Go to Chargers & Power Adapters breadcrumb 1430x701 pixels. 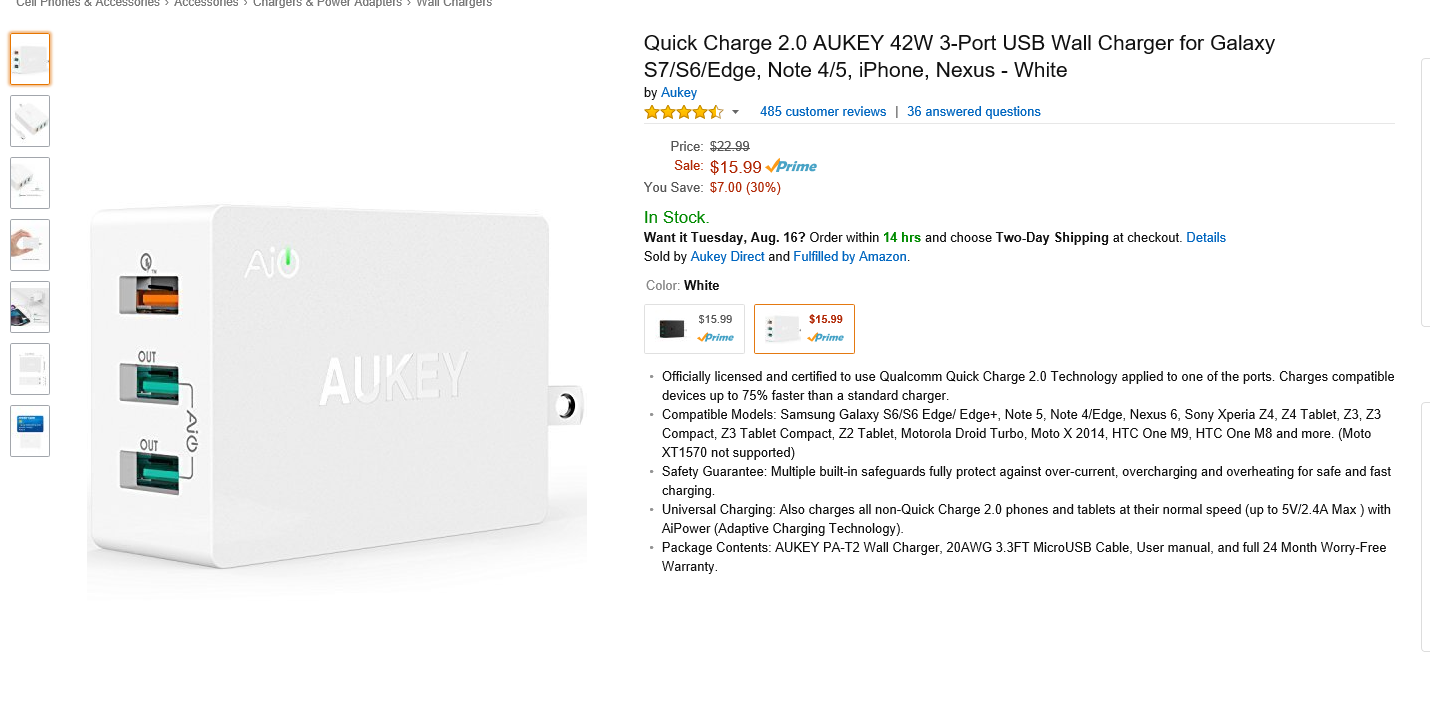[327, 4]
